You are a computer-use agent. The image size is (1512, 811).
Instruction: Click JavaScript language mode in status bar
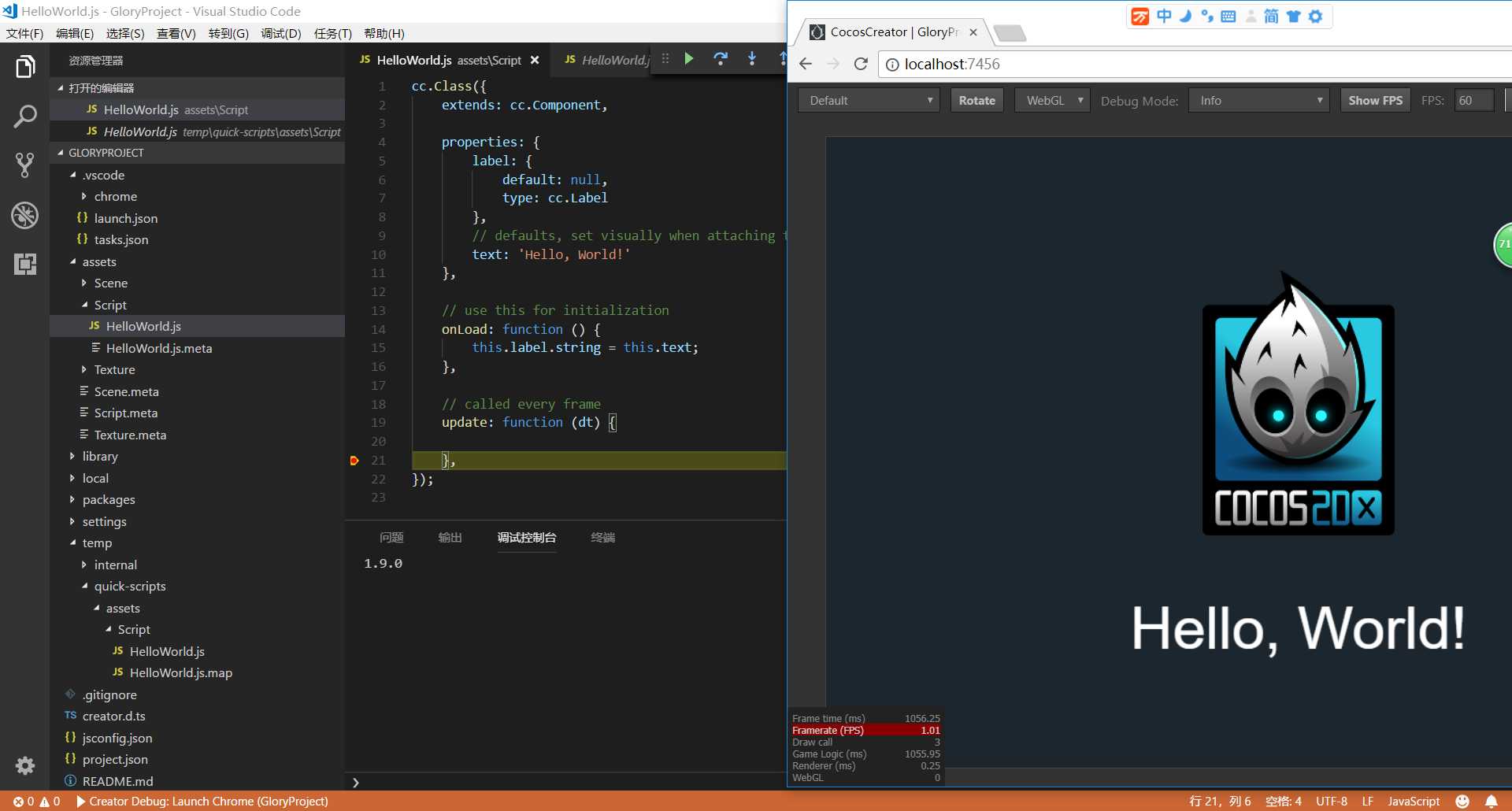pyautogui.click(x=1414, y=802)
